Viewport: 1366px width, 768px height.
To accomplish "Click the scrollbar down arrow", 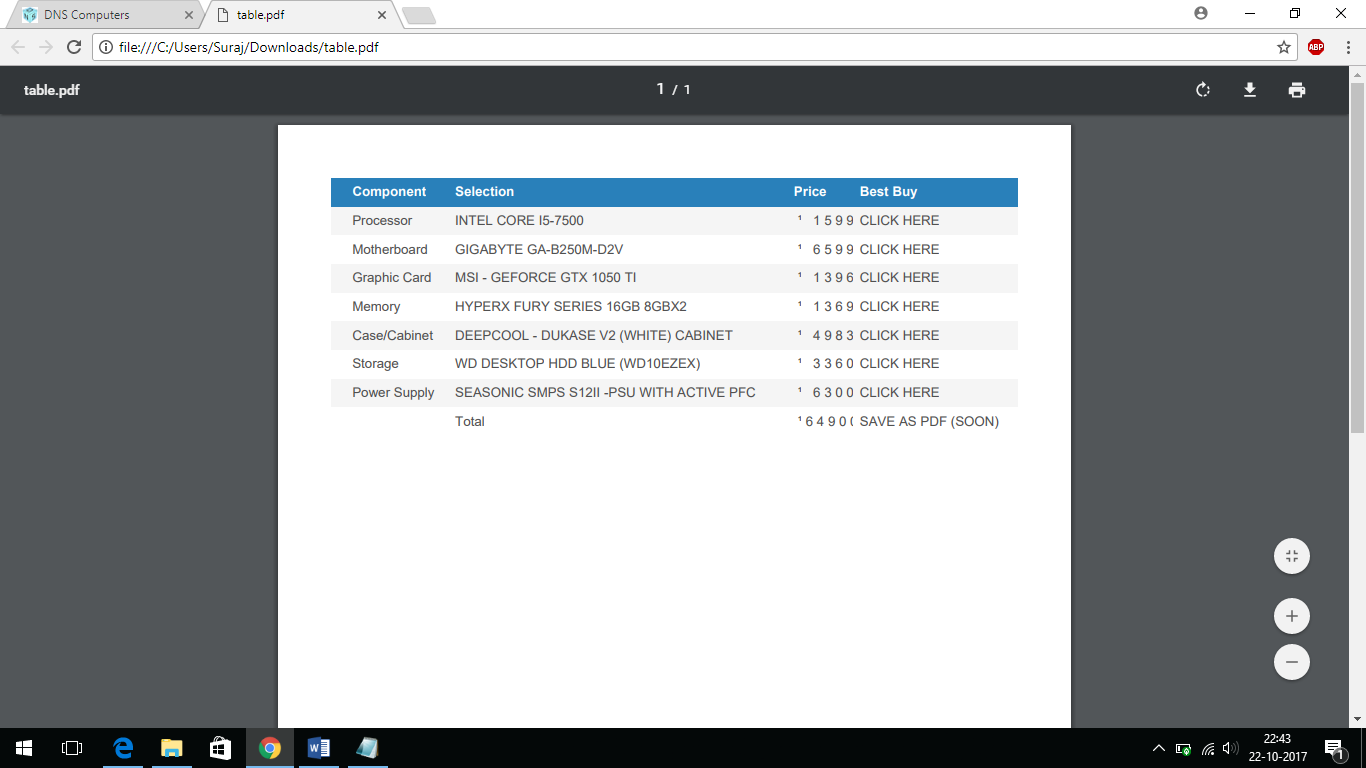I will [1357, 719].
